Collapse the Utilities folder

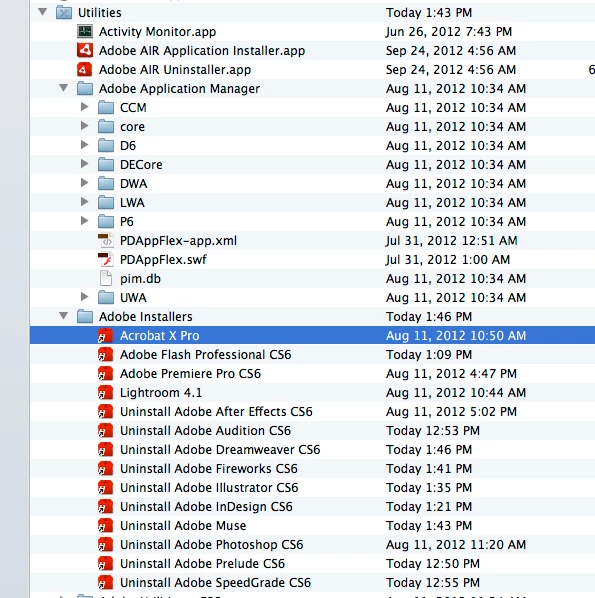(43, 12)
